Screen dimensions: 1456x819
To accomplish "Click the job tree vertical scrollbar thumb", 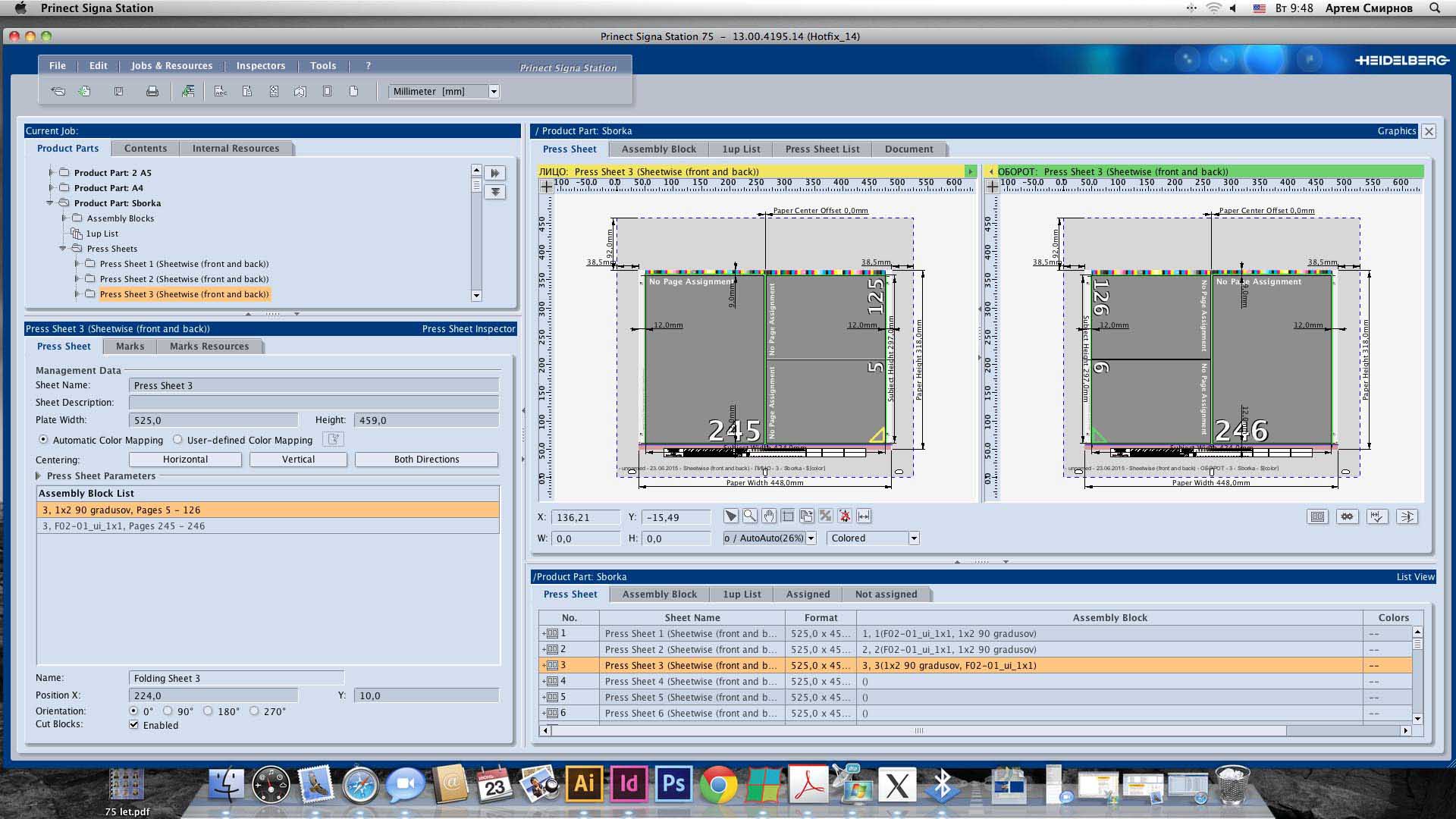I will click(476, 185).
